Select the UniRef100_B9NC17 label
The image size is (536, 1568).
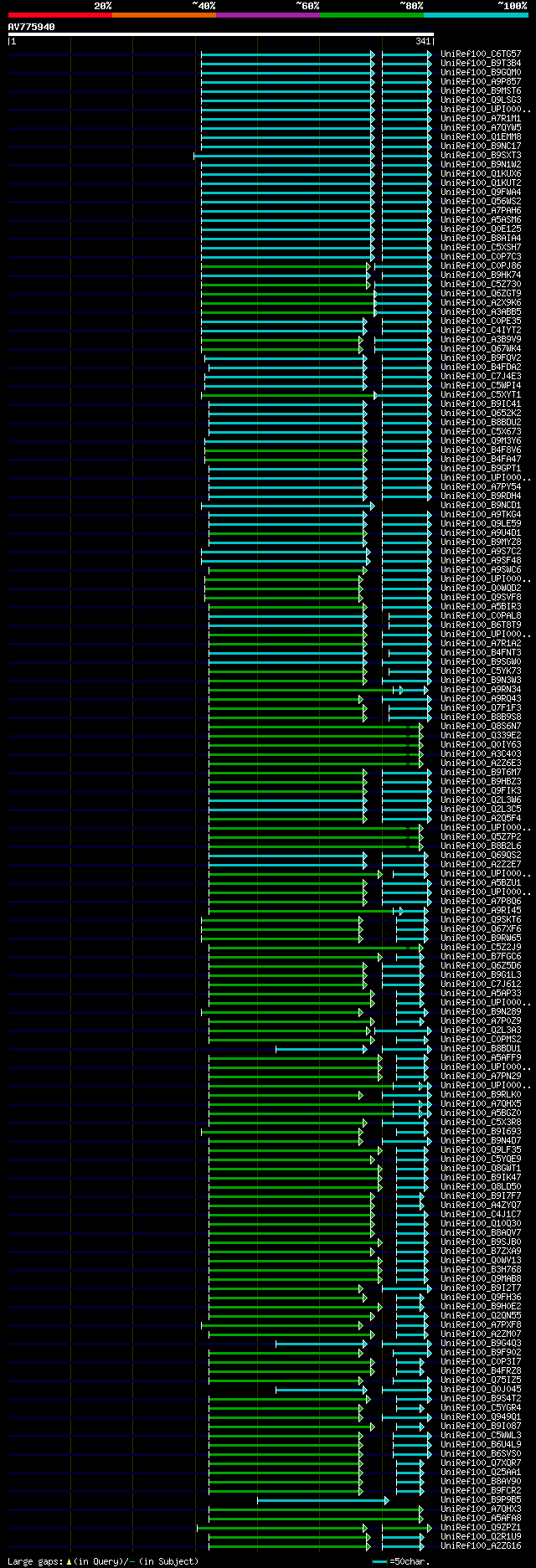(x=481, y=146)
